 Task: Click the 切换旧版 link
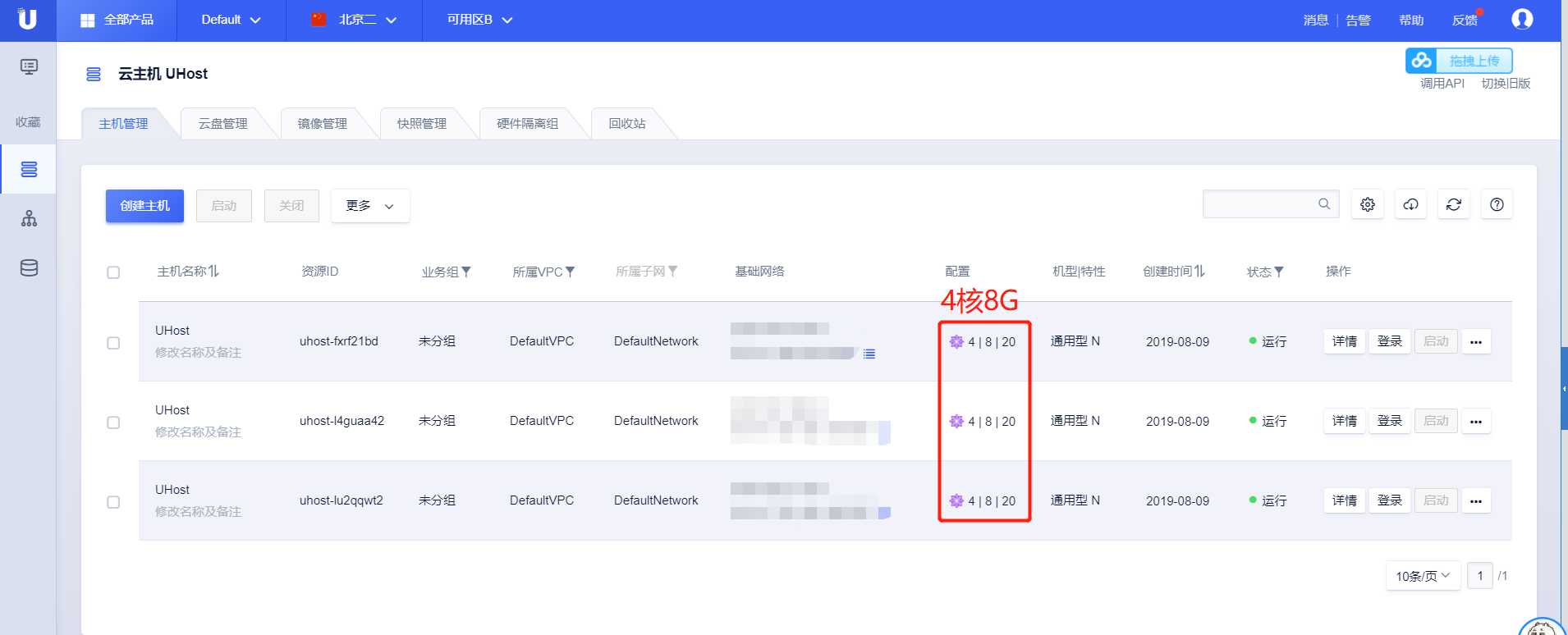(x=1506, y=84)
